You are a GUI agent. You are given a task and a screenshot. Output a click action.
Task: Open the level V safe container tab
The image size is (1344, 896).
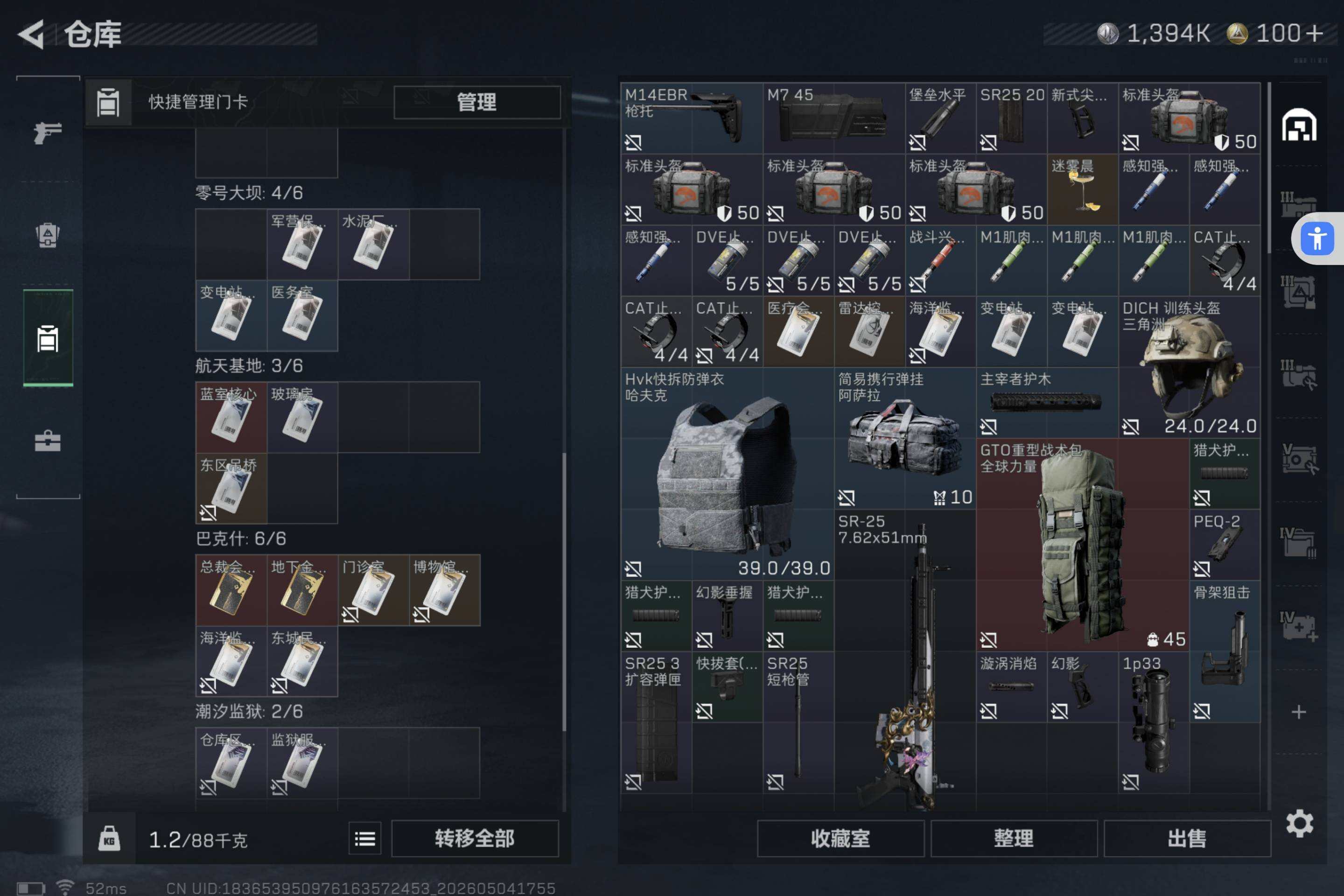click(1299, 459)
